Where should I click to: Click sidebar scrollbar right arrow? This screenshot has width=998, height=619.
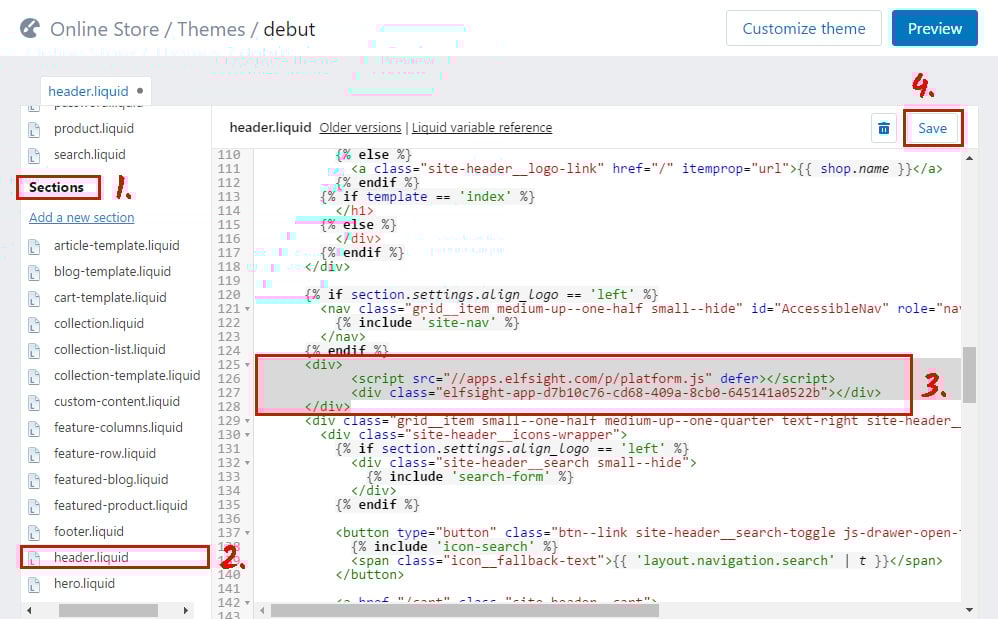(x=185, y=611)
